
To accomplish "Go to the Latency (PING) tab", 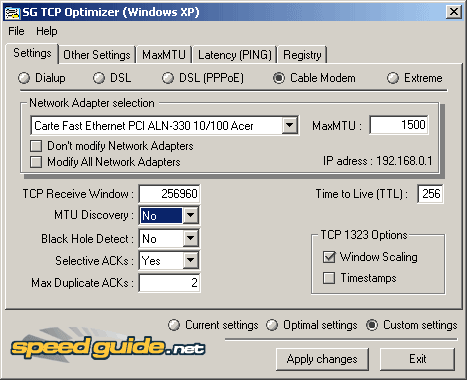I will pyautogui.click(x=235, y=55).
